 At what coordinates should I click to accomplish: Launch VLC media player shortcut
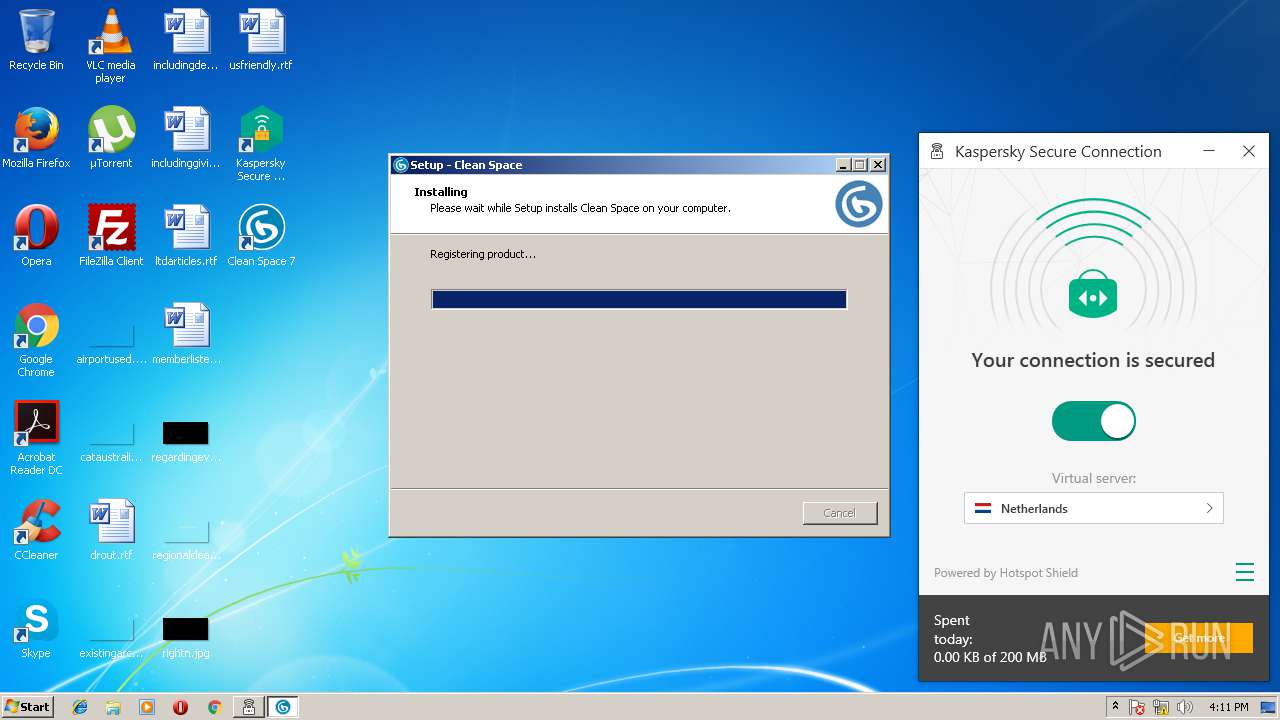[x=111, y=46]
